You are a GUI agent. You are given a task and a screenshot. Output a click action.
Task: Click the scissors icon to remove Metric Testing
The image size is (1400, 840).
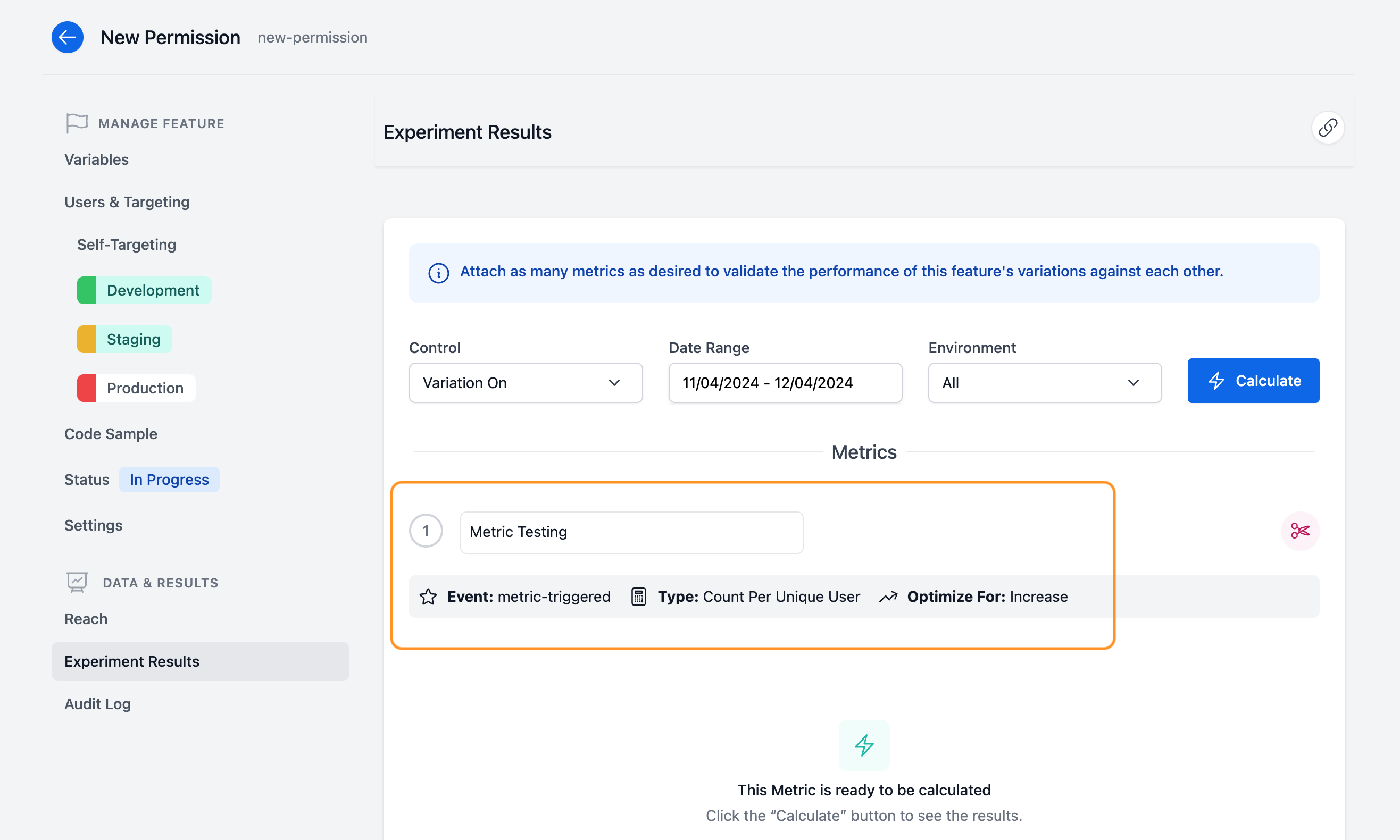pyautogui.click(x=1301, y=531)
